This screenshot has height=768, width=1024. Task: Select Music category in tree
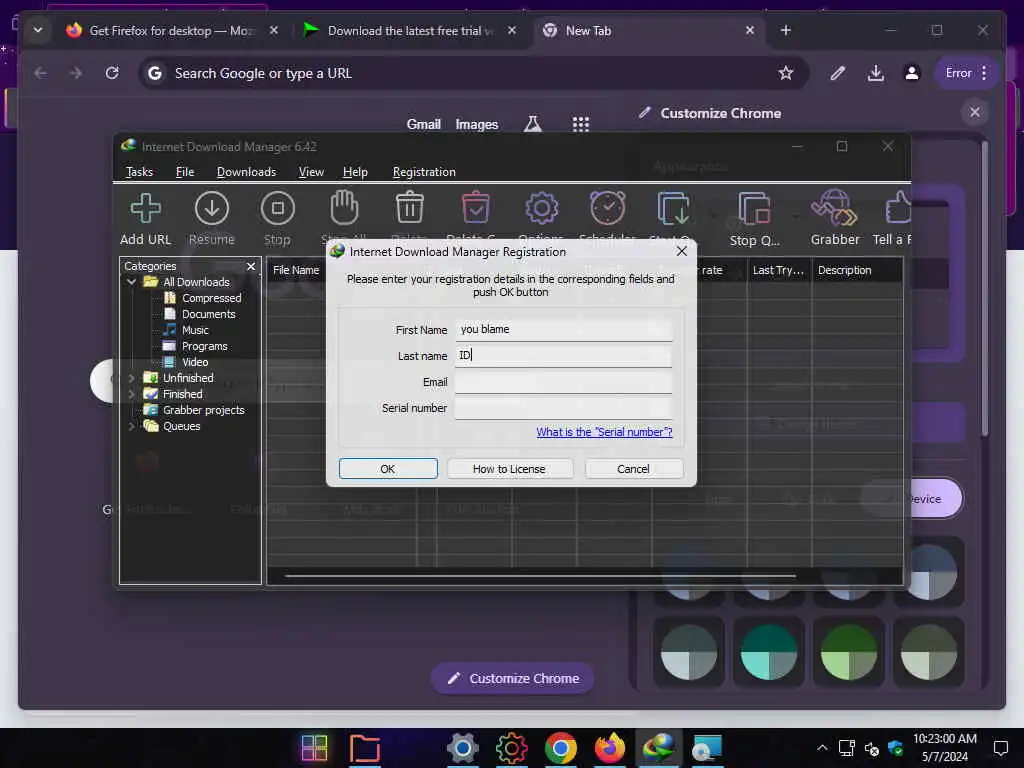point(195,330)
